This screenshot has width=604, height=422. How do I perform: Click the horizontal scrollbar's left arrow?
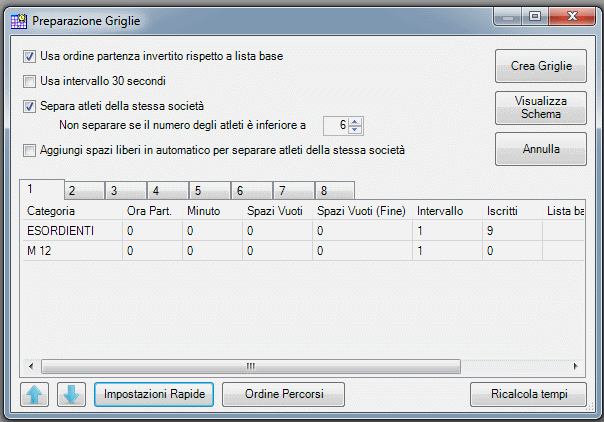(31, 366)
